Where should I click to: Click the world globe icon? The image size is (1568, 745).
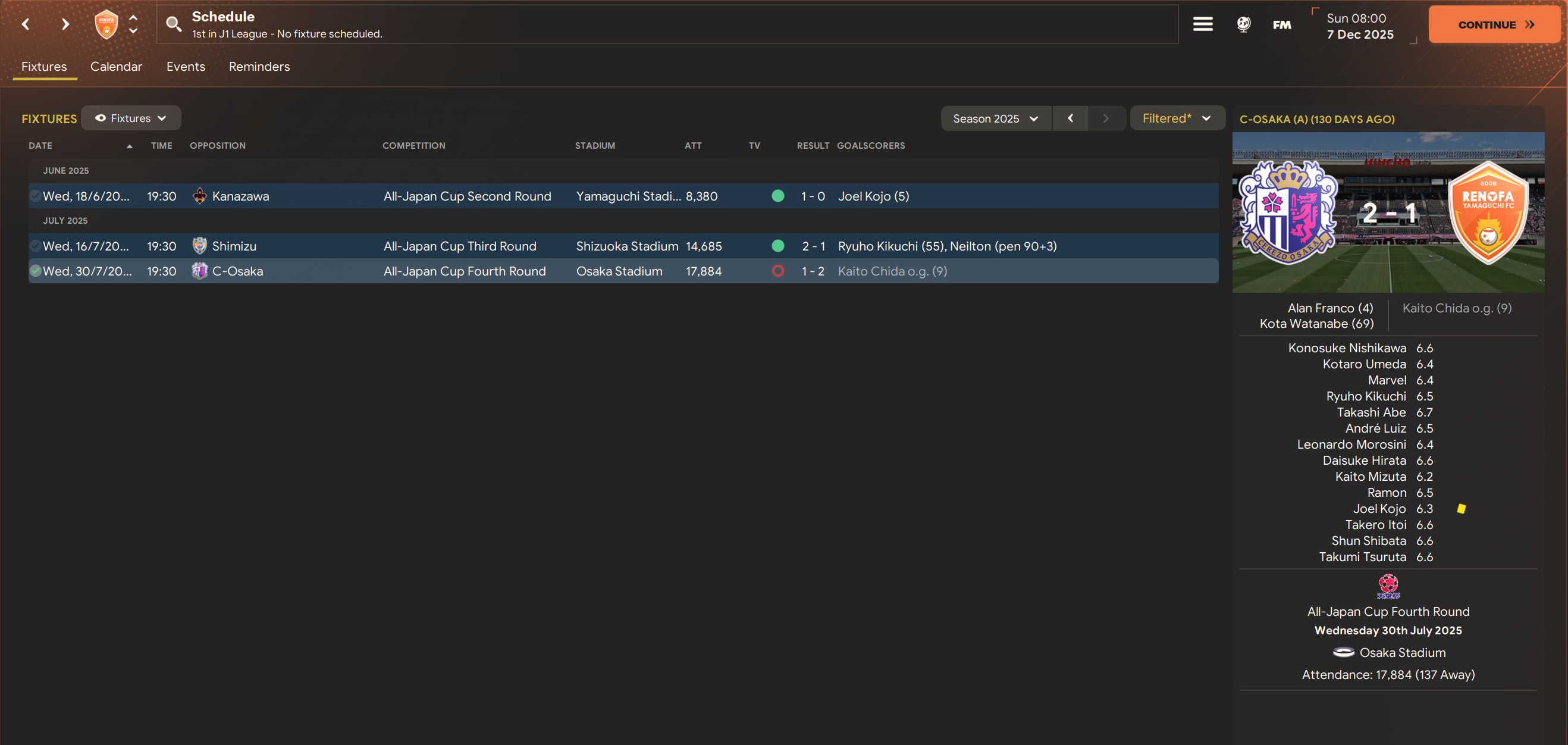1244,24
